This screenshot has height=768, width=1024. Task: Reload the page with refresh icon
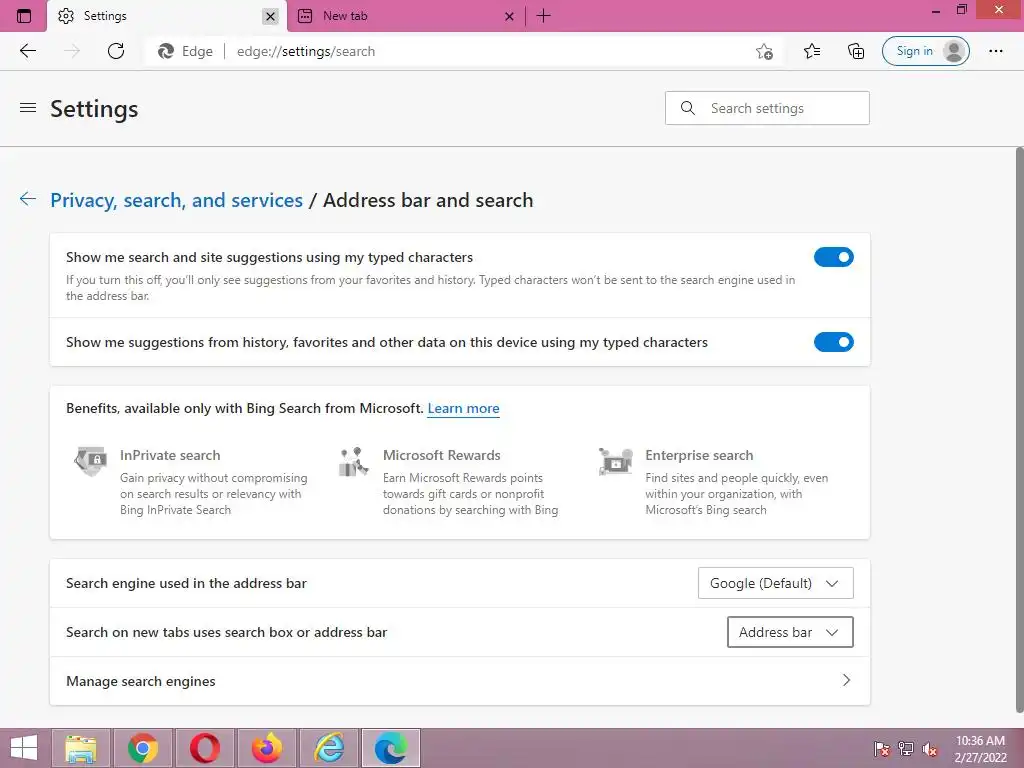[116, 51]
